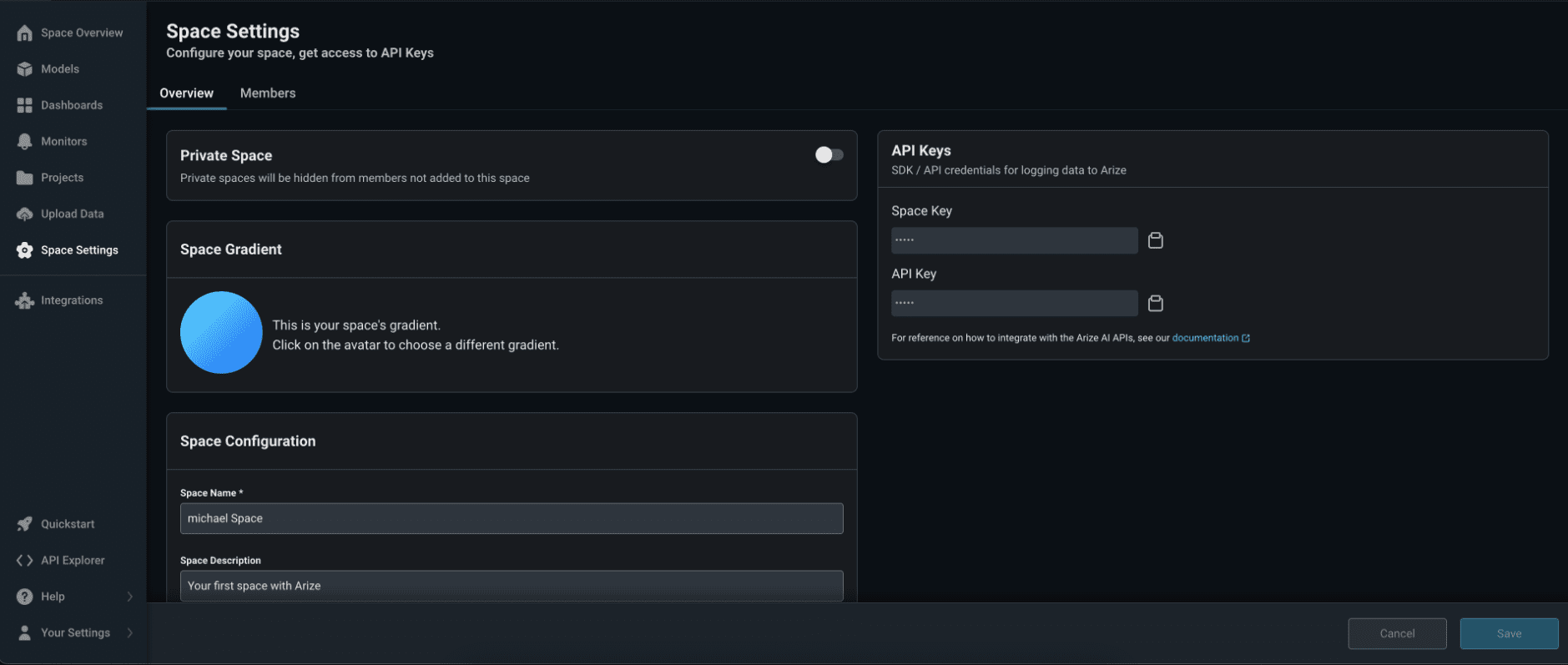Image resolution: width=1568 pixels, height=665 pixels.
Task: Switch to the Members tab
Action: coord(268,93)
